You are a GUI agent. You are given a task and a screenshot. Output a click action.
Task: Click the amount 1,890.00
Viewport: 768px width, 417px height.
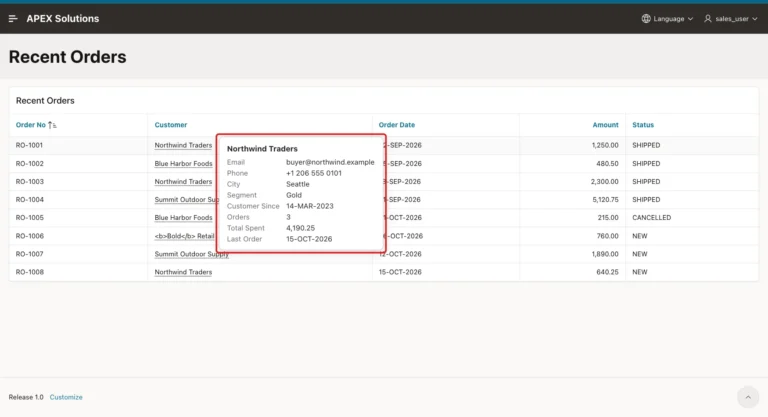coord(605,254)
